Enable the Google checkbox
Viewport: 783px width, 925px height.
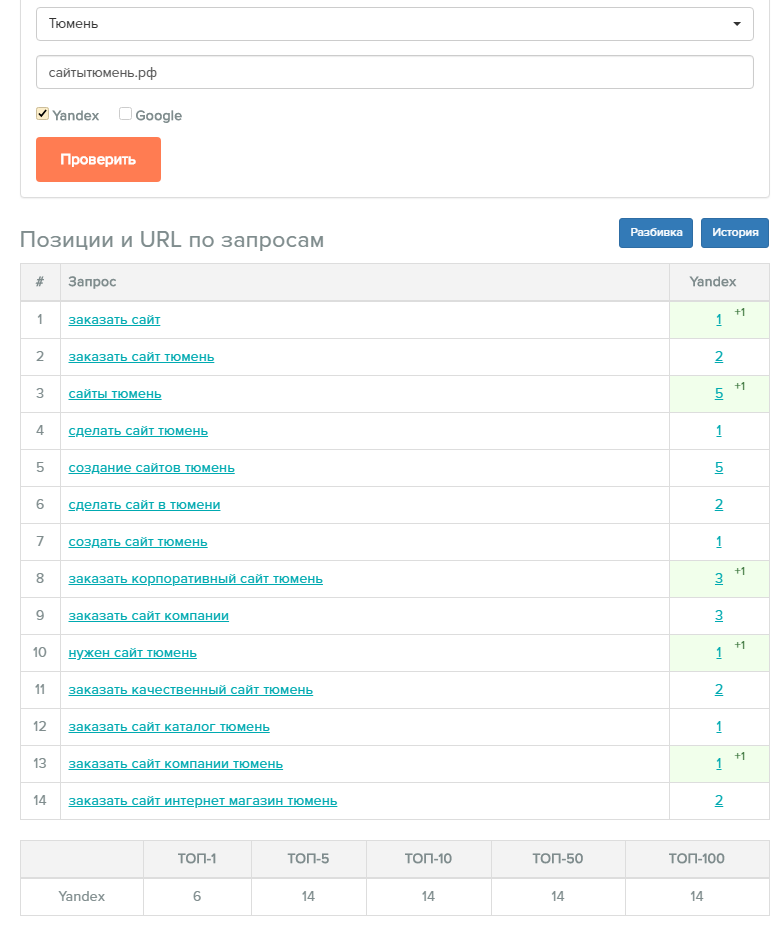[125, 114]
